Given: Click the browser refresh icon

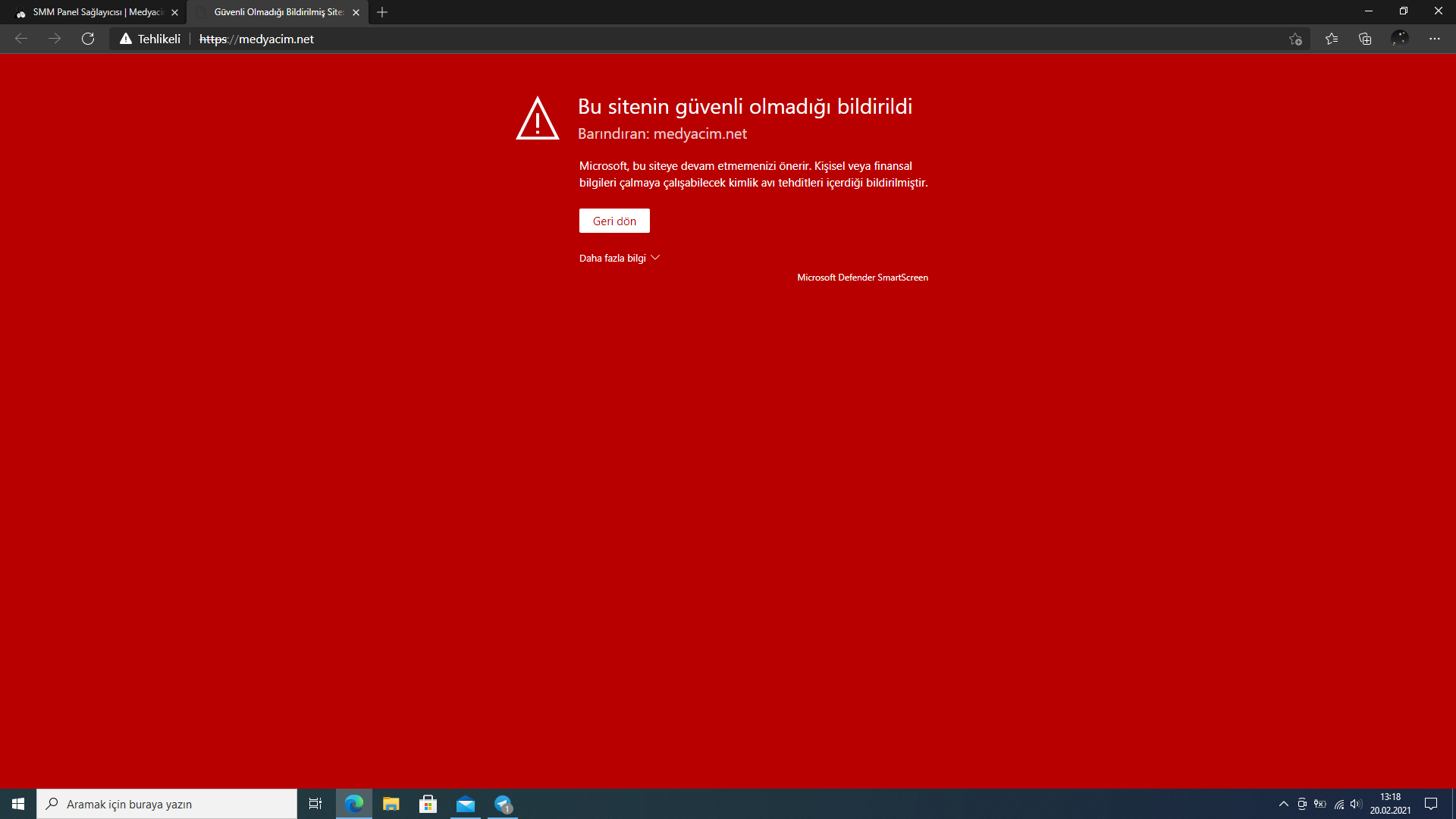Looking at the screenshot, I should pos(88,39).
